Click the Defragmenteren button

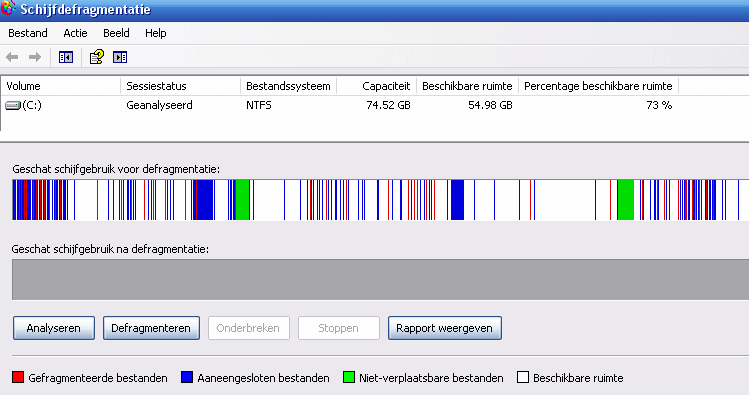coord(151,328)
